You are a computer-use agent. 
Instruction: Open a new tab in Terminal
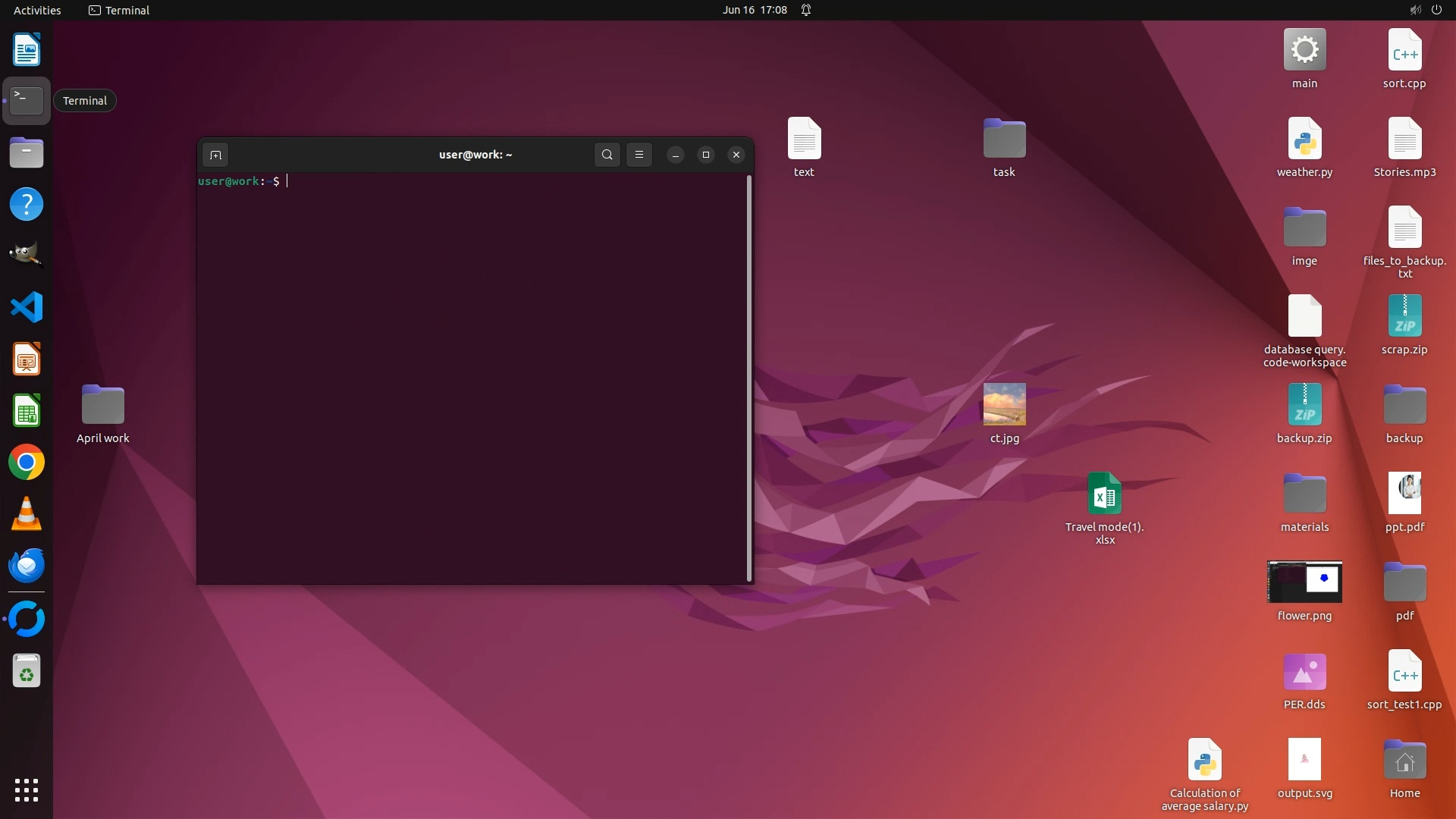coord(215,155)
